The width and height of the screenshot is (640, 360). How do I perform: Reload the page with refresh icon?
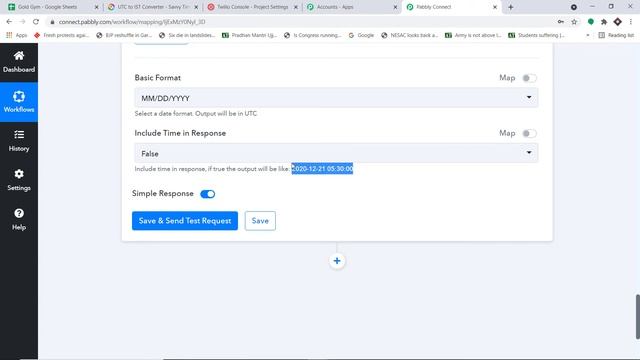(x=36, y=22)
